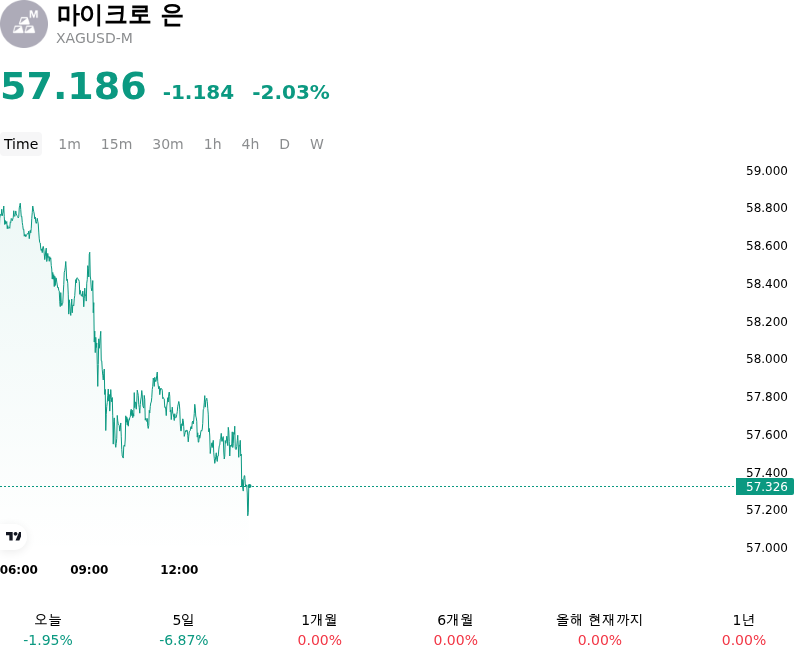Screen dimensions: 800x660
Task: Click the 57.326 current price label
Action: pyautogui.click(x=765, y=487)
